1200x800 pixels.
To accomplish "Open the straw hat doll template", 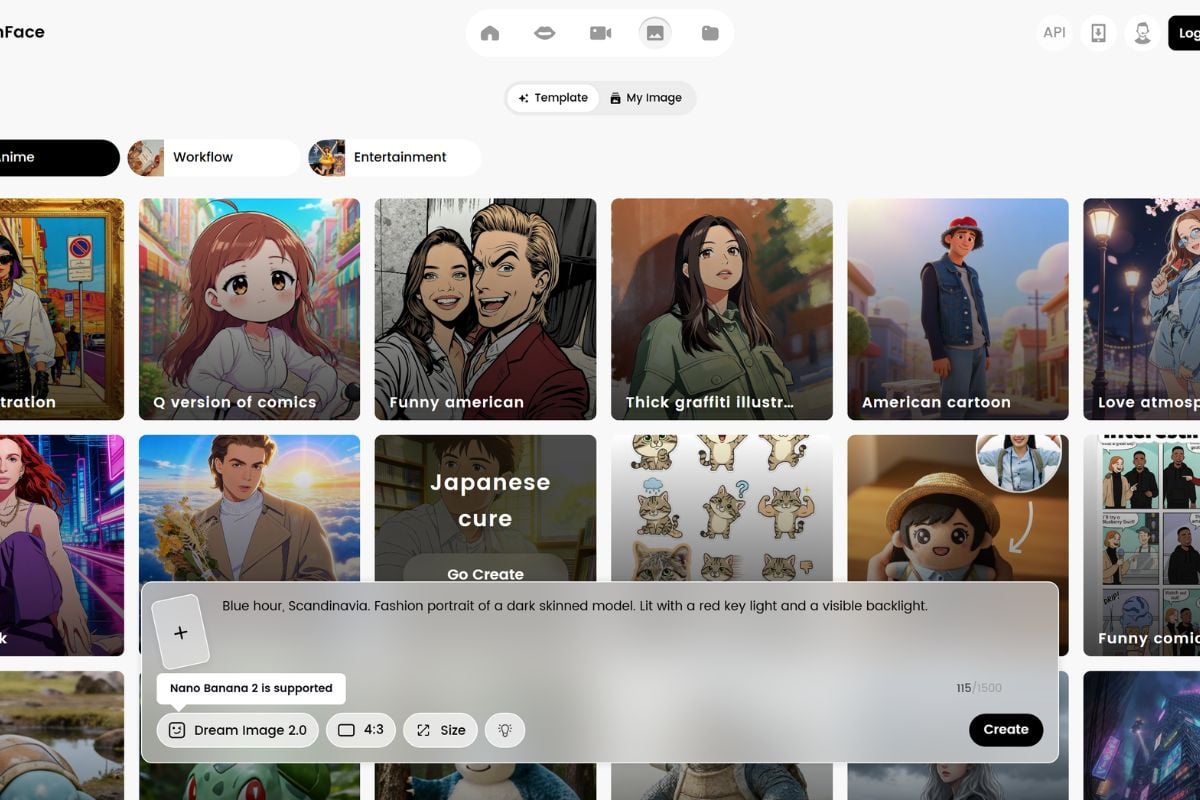I will pos(957,508).
